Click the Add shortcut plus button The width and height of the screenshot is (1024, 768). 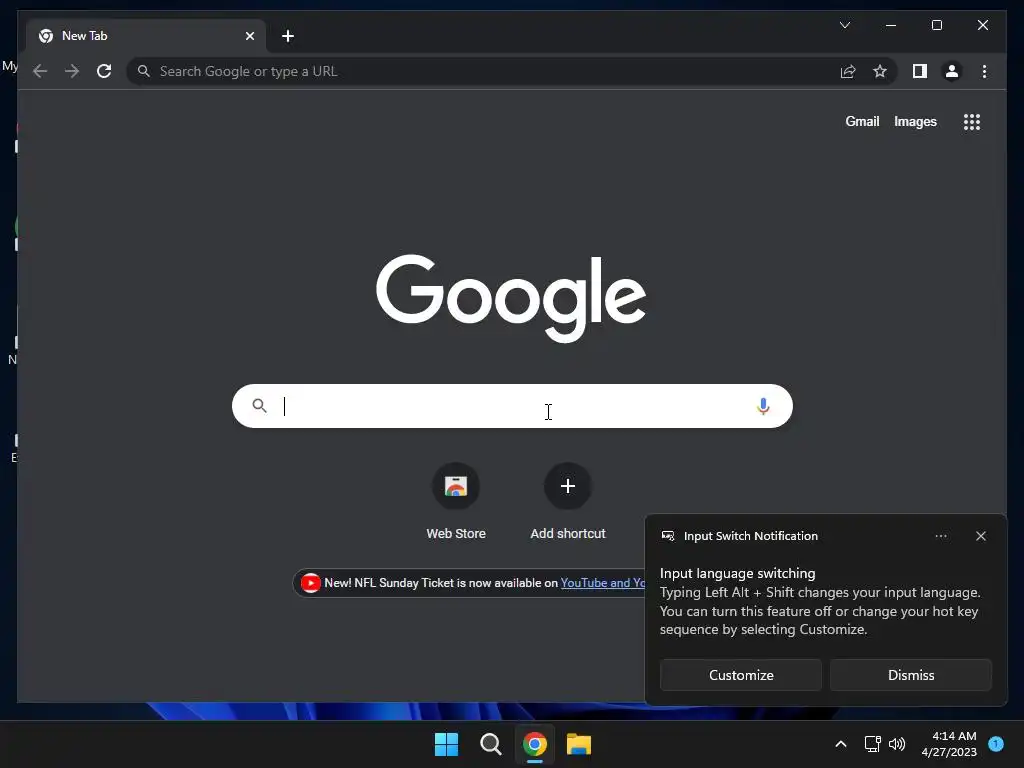(x=568, y=486)
